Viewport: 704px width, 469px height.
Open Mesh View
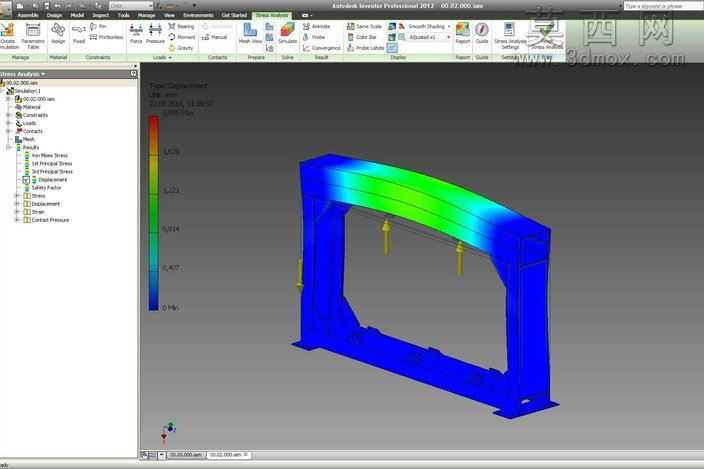tap(250, 34)
